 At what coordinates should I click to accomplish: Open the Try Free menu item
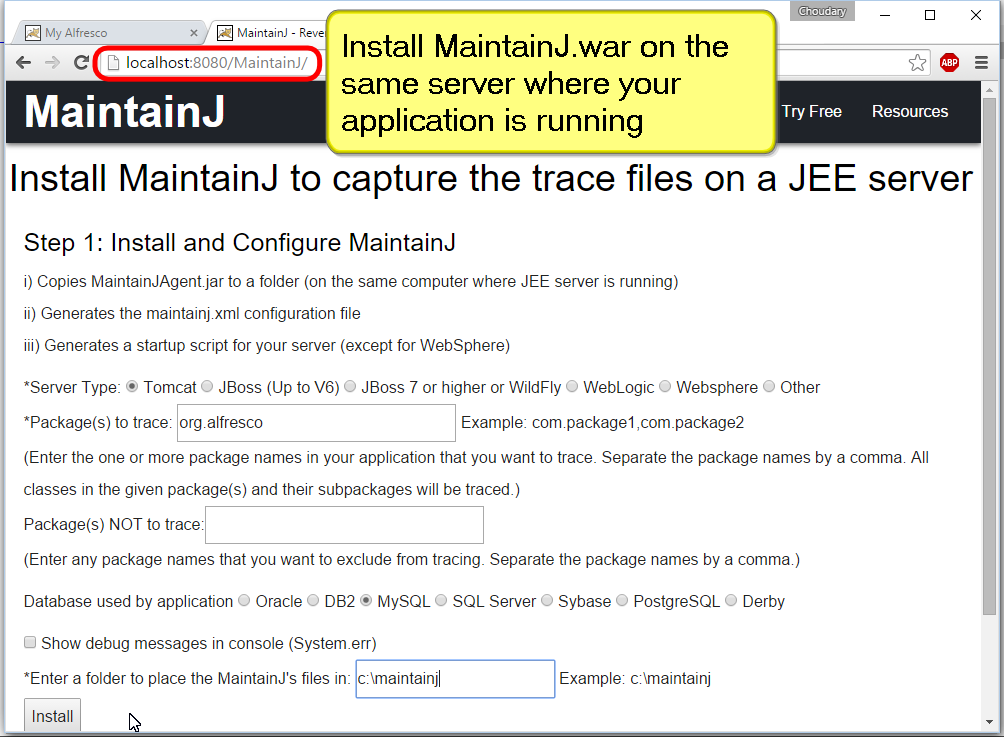point(811,111)
